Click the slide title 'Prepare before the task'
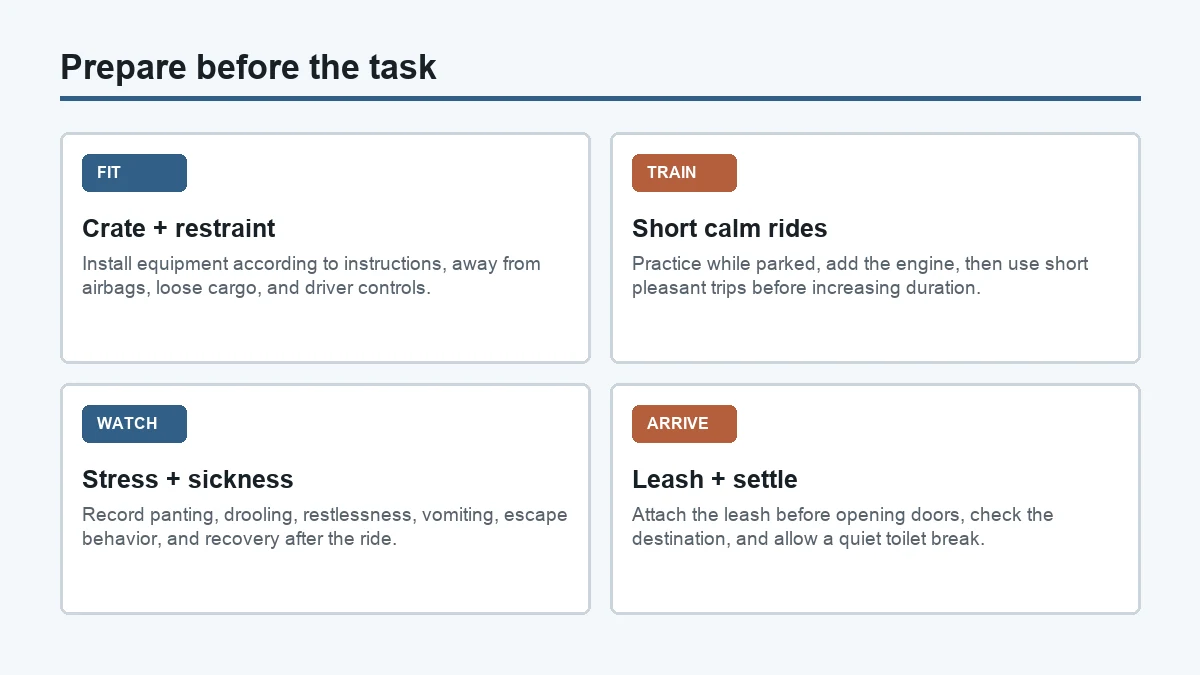Image resolution: width=1200 pixels, height=675 pixels. pos(248,67)
